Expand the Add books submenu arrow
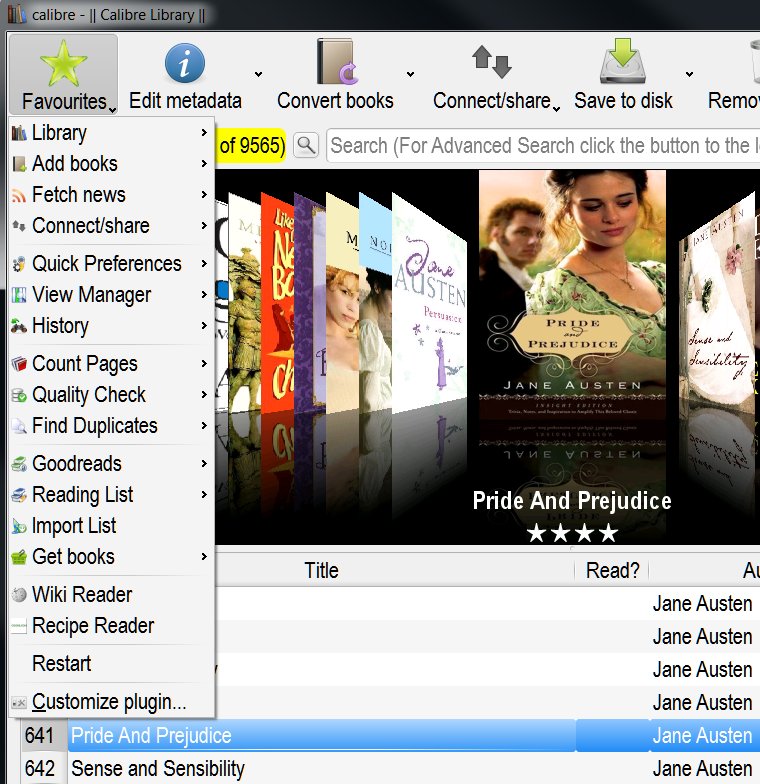The height and width of the screenshot is (784, 760). [x=204, y=164]
